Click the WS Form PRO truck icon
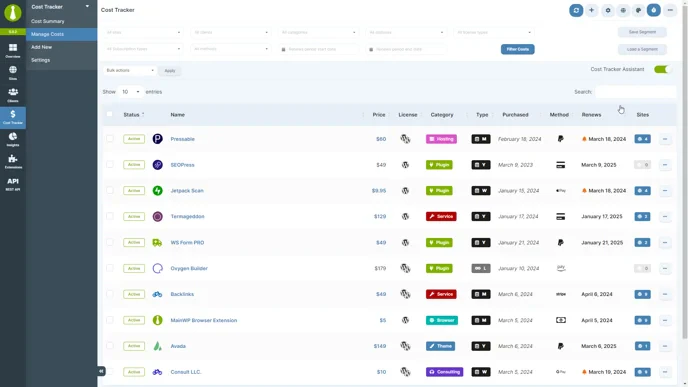 click(157, 242)
